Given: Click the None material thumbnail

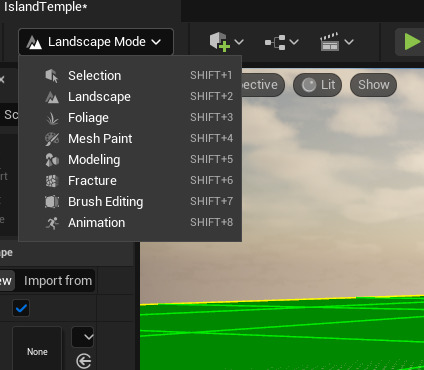Looking at the screenshot, I should click(37, 348).
